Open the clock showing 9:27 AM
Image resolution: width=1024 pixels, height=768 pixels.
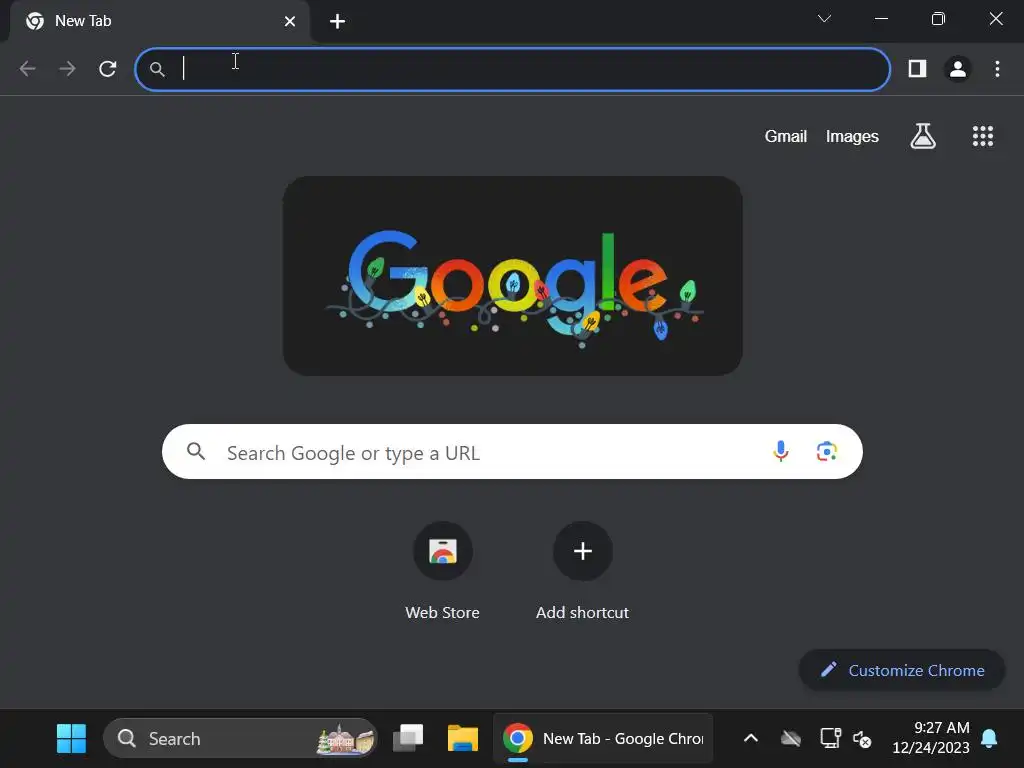[931, 737]
